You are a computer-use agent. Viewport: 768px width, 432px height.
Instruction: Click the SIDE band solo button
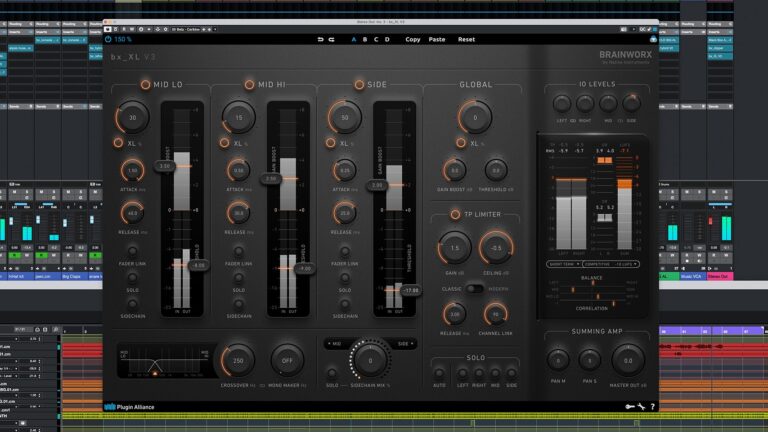[x=345, y=278]
